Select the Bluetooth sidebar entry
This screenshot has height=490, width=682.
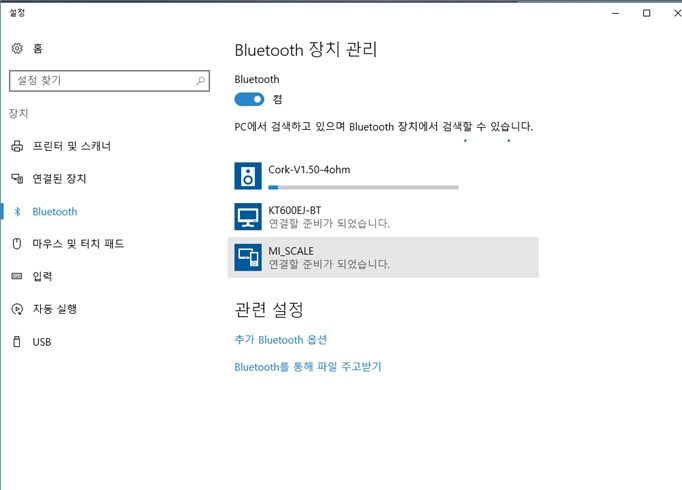tap(55, 212)
